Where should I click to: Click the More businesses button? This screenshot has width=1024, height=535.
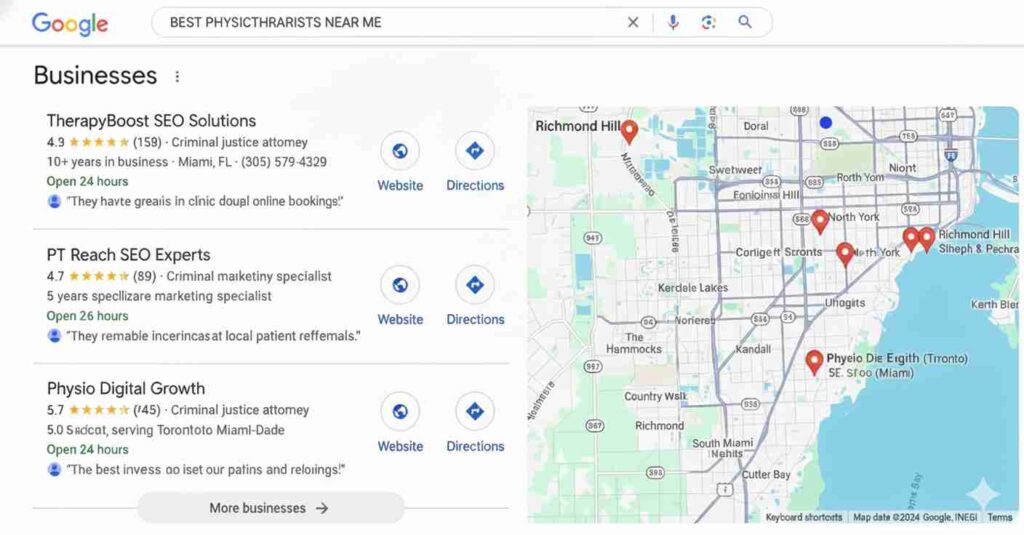coord(270,508)
